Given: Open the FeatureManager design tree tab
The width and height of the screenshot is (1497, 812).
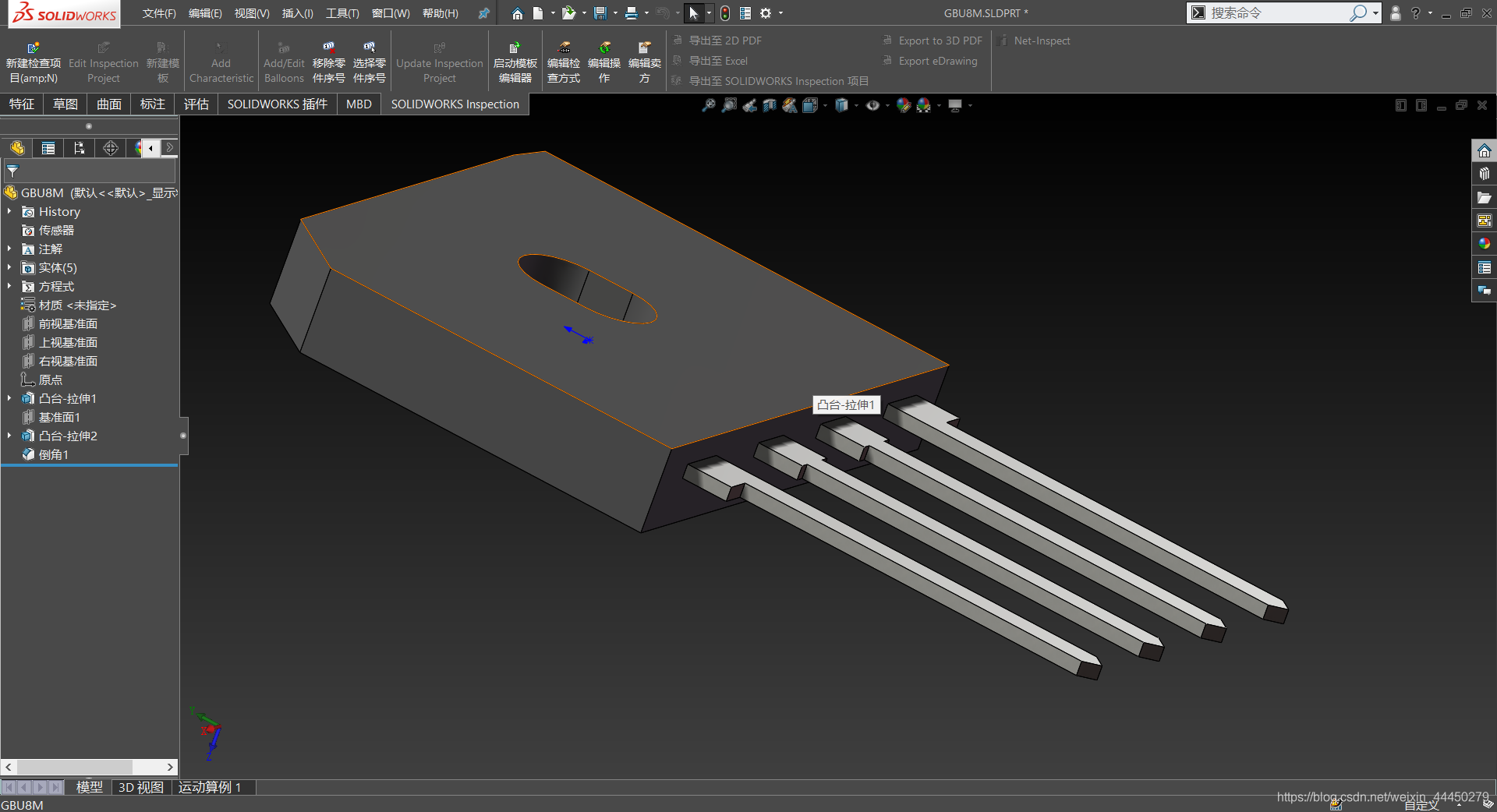Looking at the screenshot, I should point(17,148).
